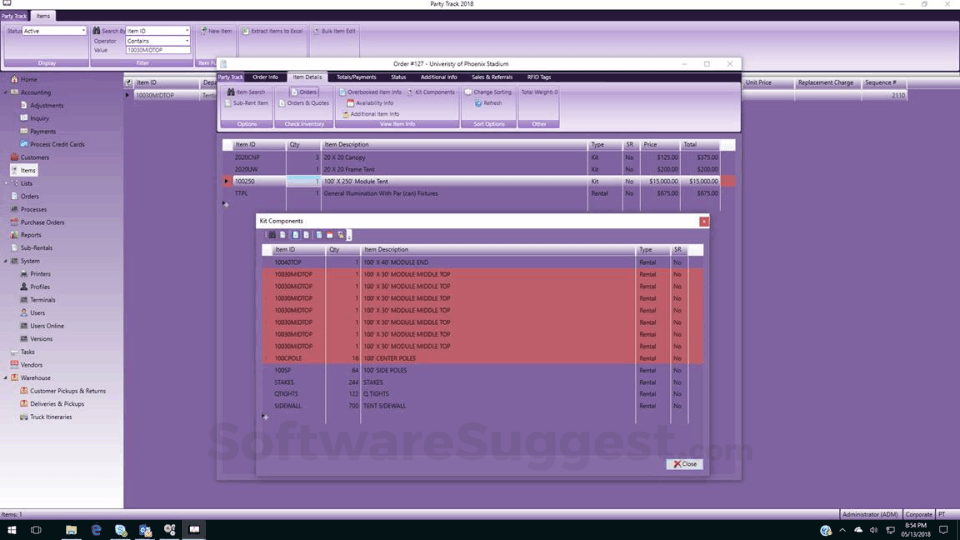Screen dimensions: 960x540
Task: Open Item Search in order ribbon
Action: tap(246, 92)
